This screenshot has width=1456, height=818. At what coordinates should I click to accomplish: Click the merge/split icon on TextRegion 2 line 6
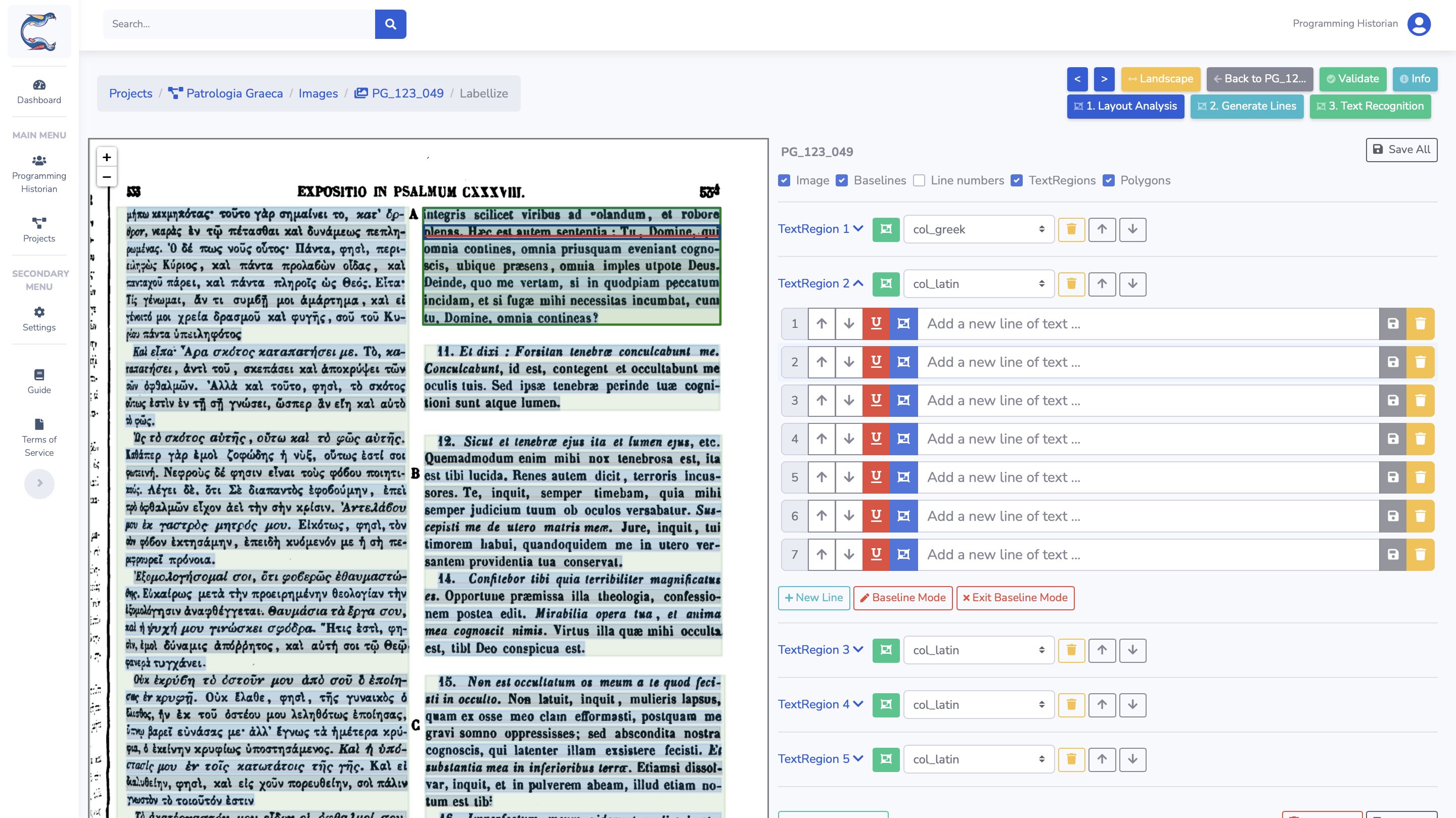point(903,516)
